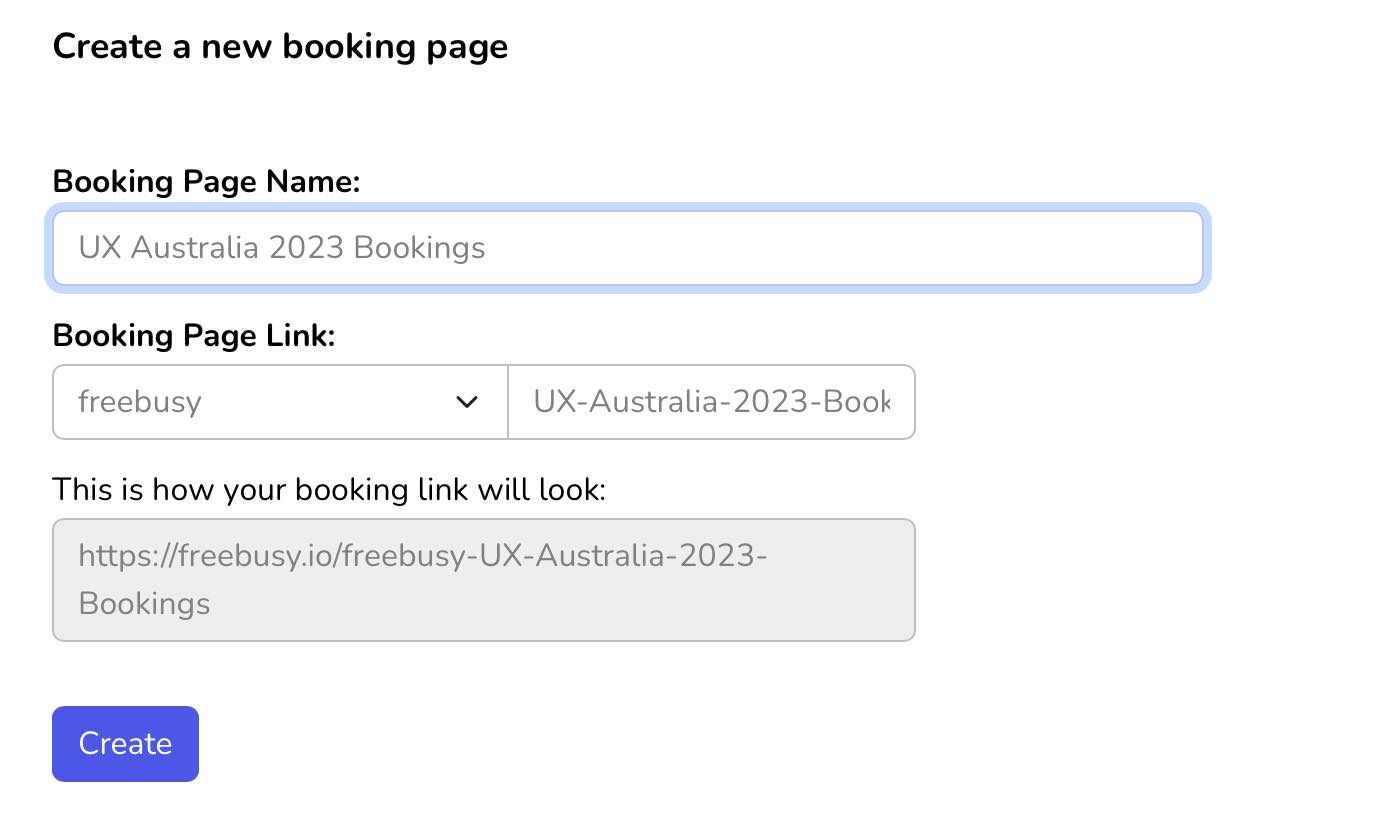Select the freebusy text in the dropdown

point(140,402)
